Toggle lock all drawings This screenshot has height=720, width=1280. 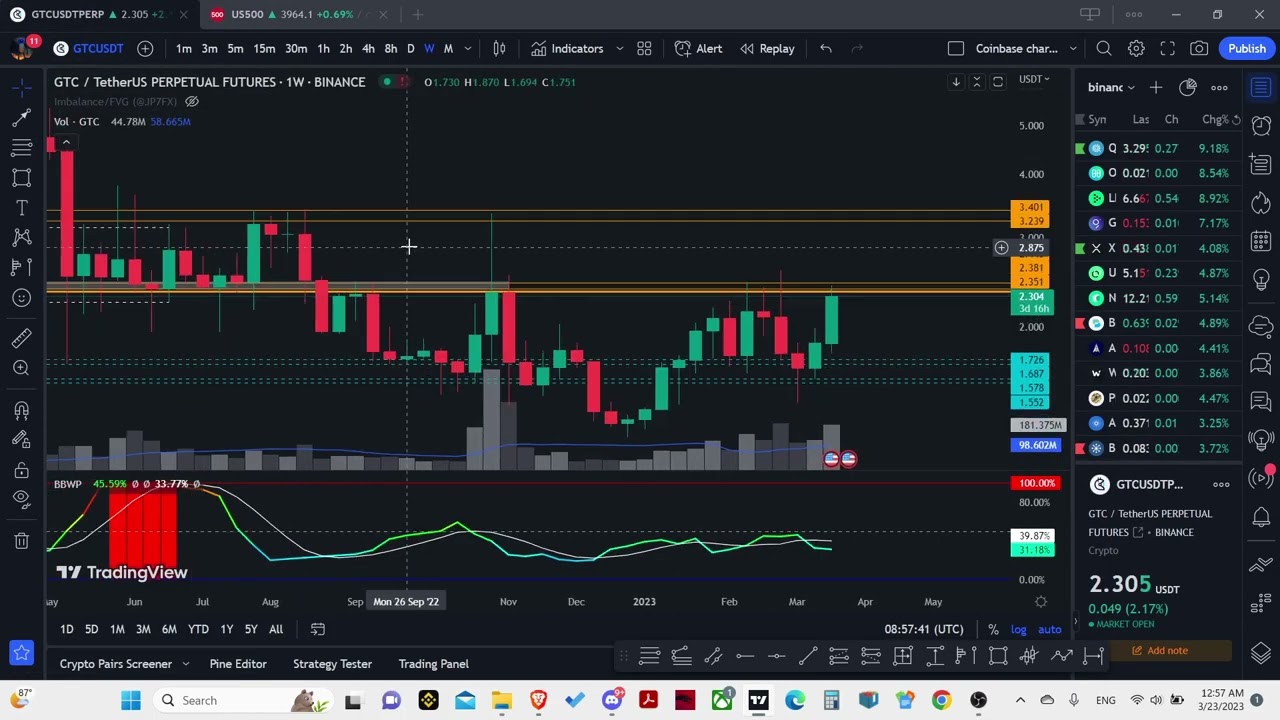21,470
